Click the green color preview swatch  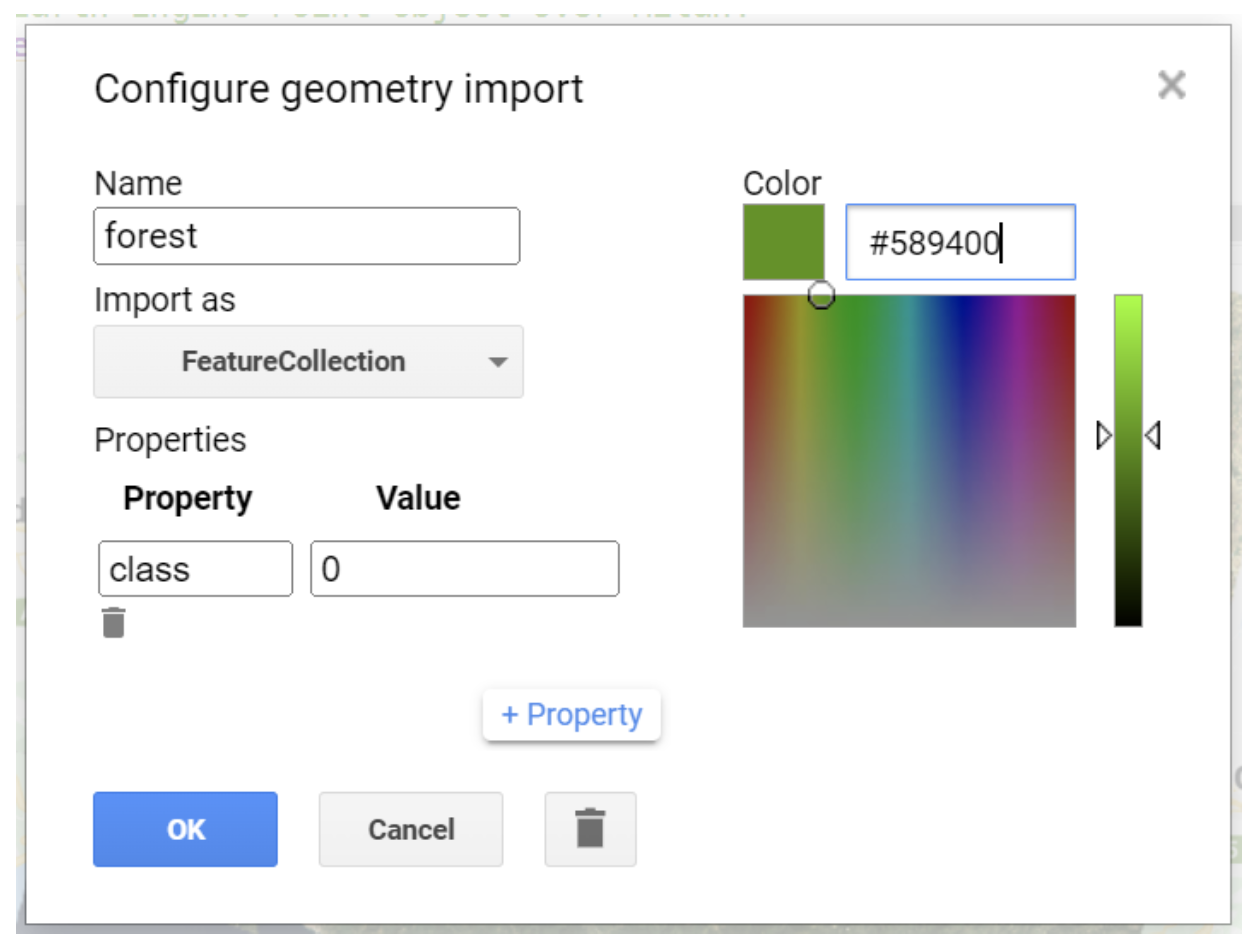click(x=783, y=242)
